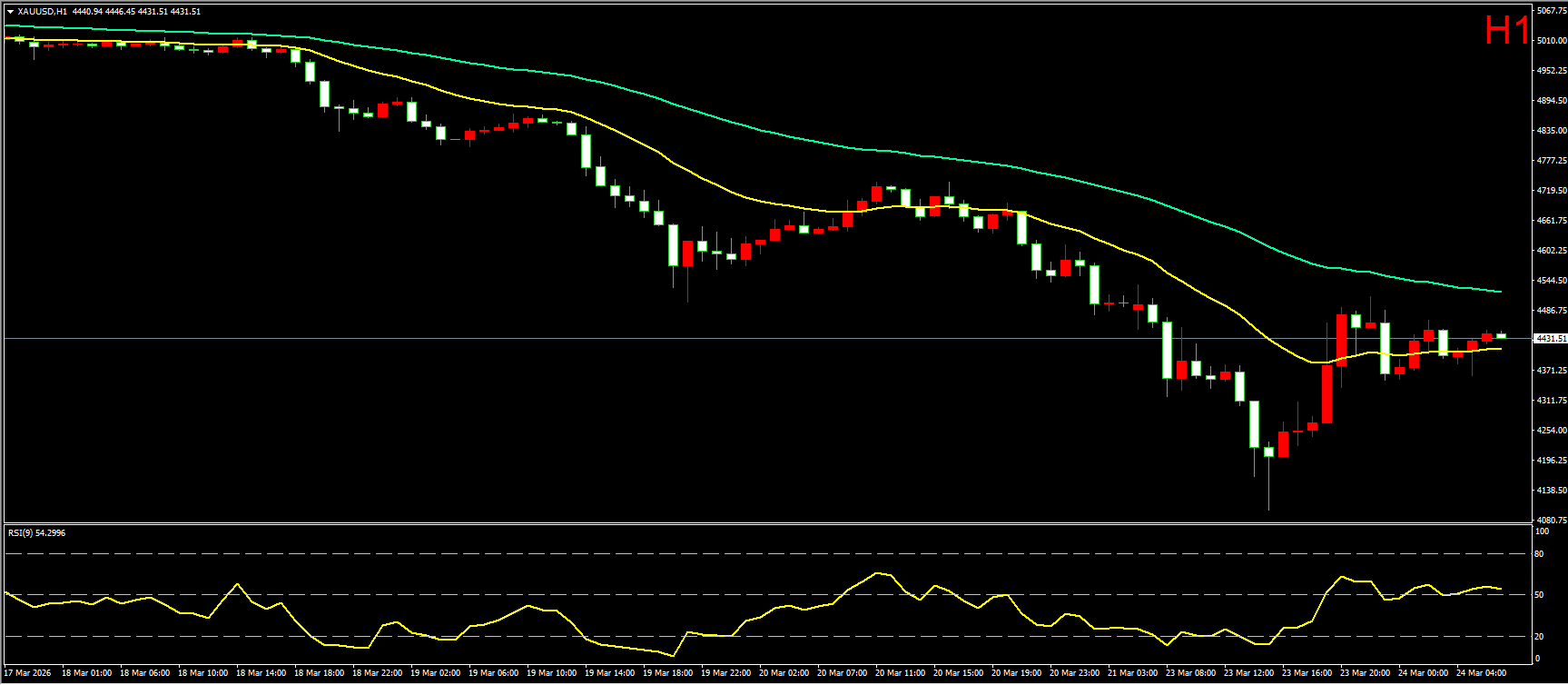Image resolution: width=1568 pixels, height=685 pixels.
Task: Select the rightmost end of green moving average
Action: point(1500,292)
